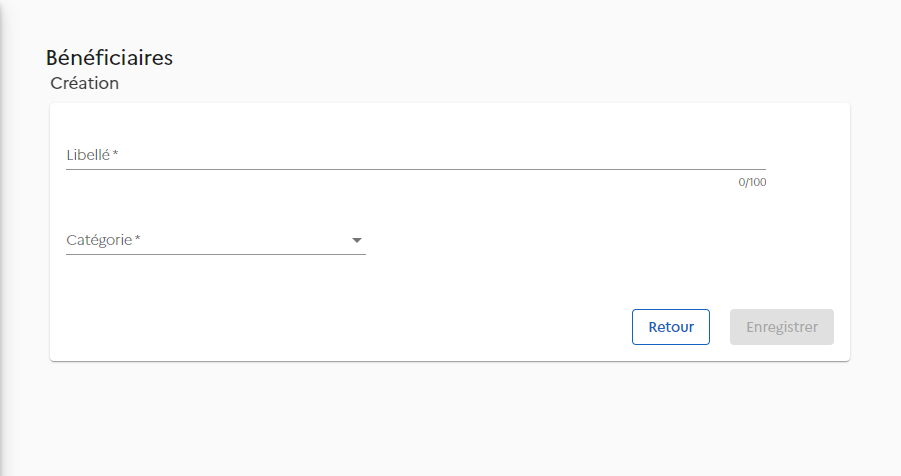Click the underline beneath the Catégorie dropdown
The height and width of the screenshot is (476, 901).
215,254
